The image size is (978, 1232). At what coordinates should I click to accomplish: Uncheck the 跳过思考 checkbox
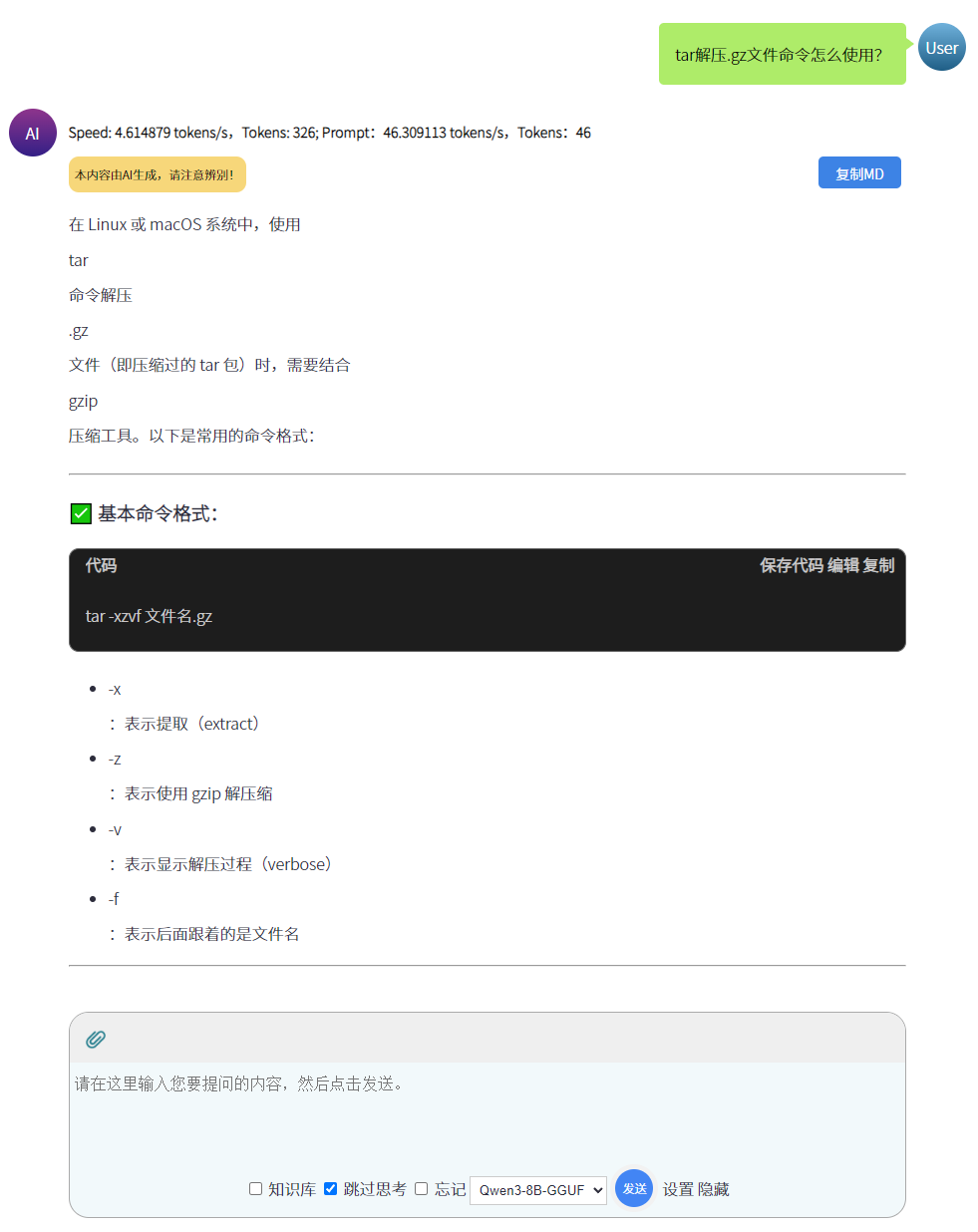click(330, 1188)
